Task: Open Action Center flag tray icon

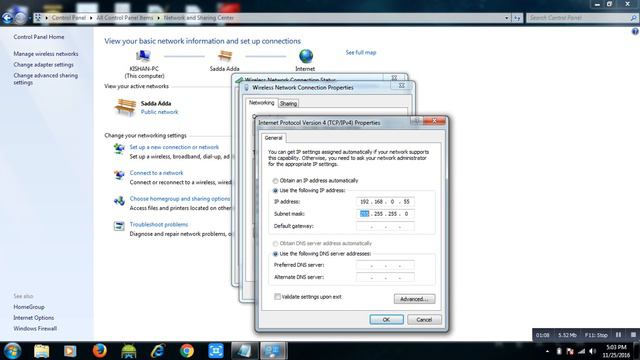Action: point(570,351)
